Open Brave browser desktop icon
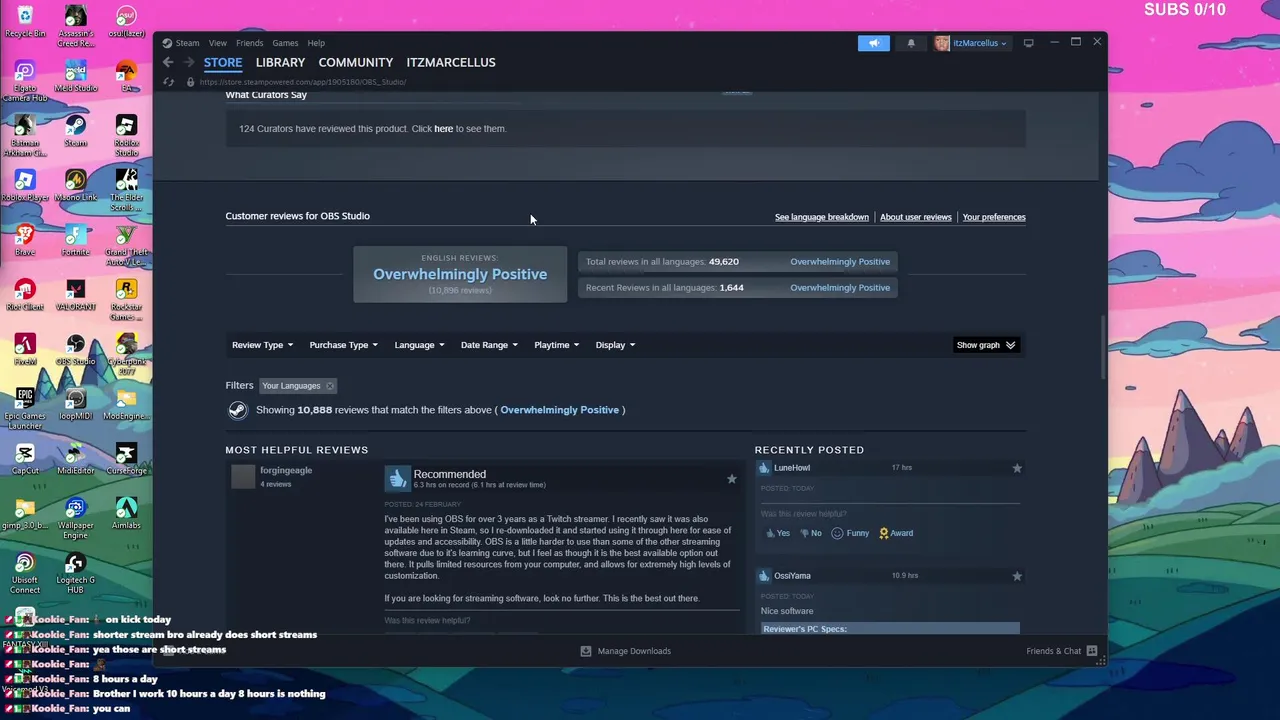 (25, 240)
